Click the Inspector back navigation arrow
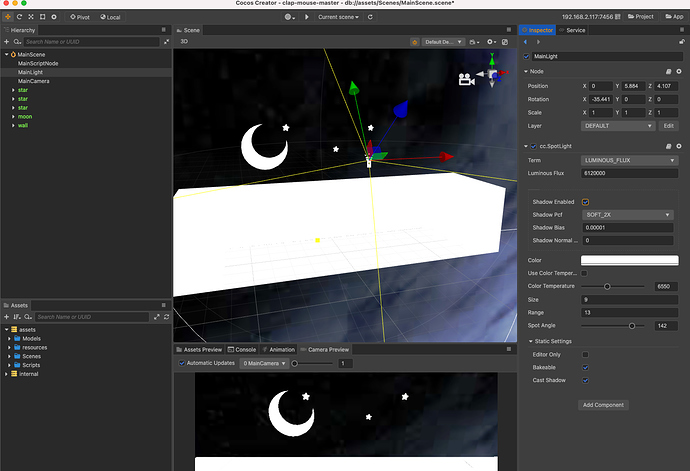Viewport: 690px width, 471px height. tap(526, 42)
